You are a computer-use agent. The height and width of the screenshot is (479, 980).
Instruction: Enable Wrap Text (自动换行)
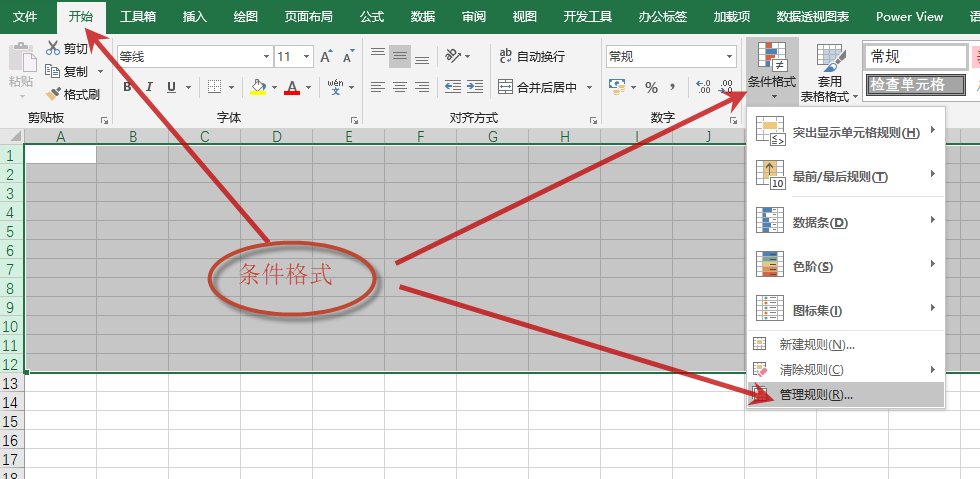[x=532, y=56]
